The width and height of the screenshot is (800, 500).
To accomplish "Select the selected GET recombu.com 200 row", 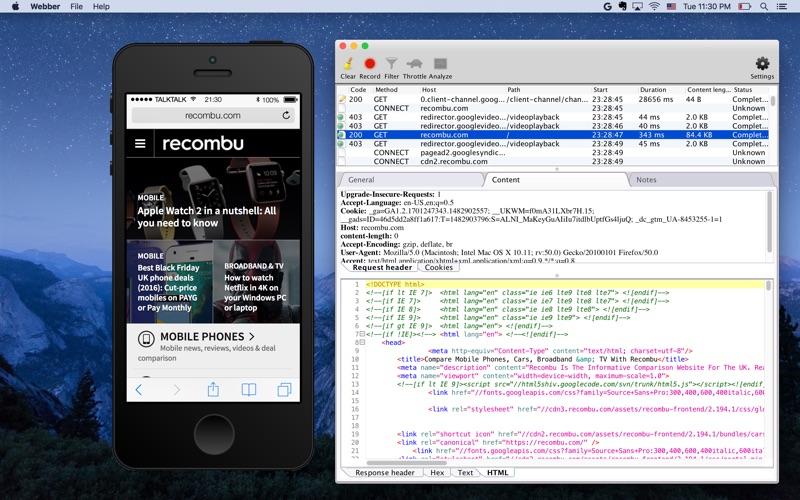I will (553, 135).
